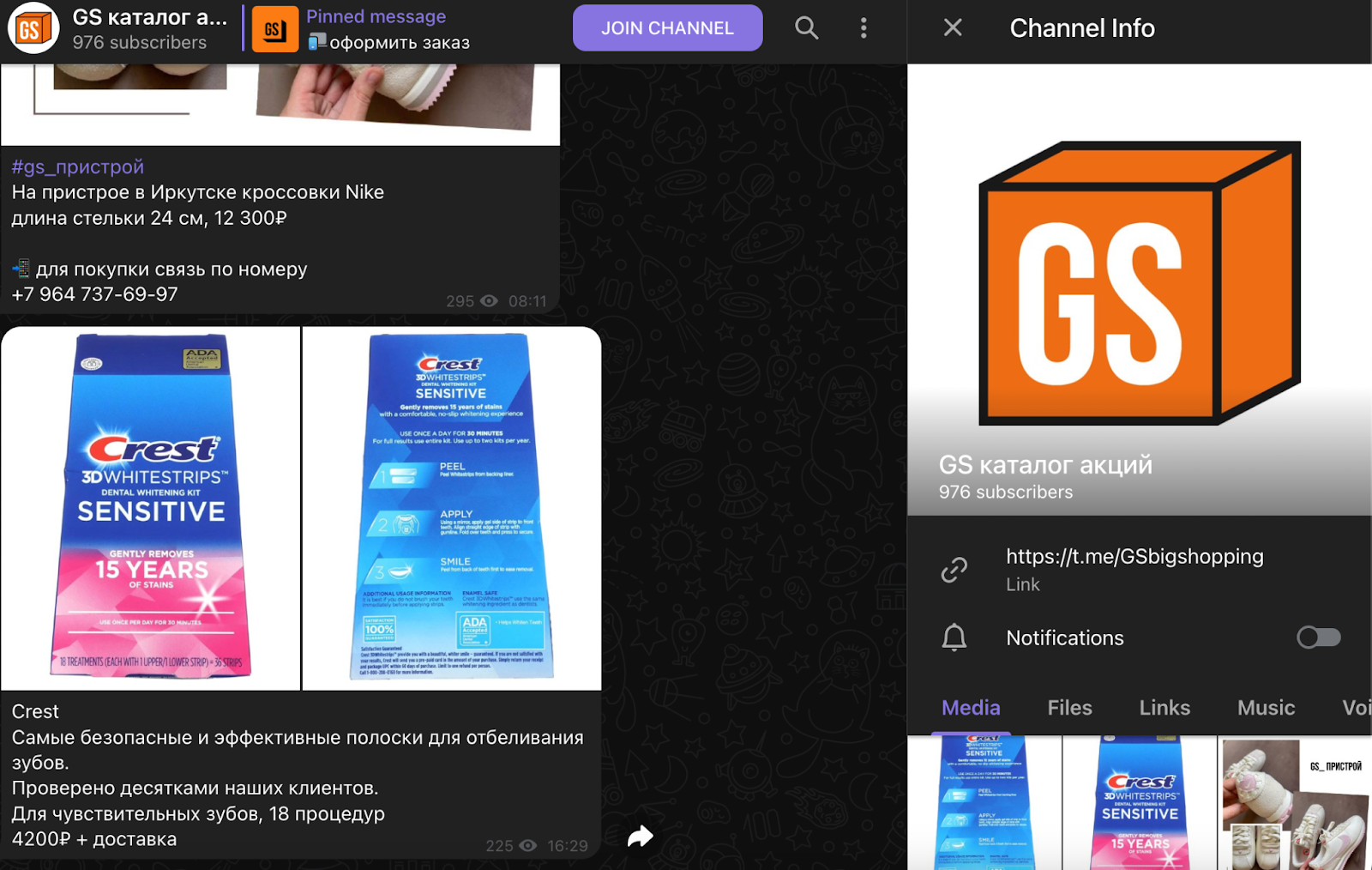Screen dimensions: 1372x870
Task: Open the pinned message thumbnail icon
Action: 275,29
